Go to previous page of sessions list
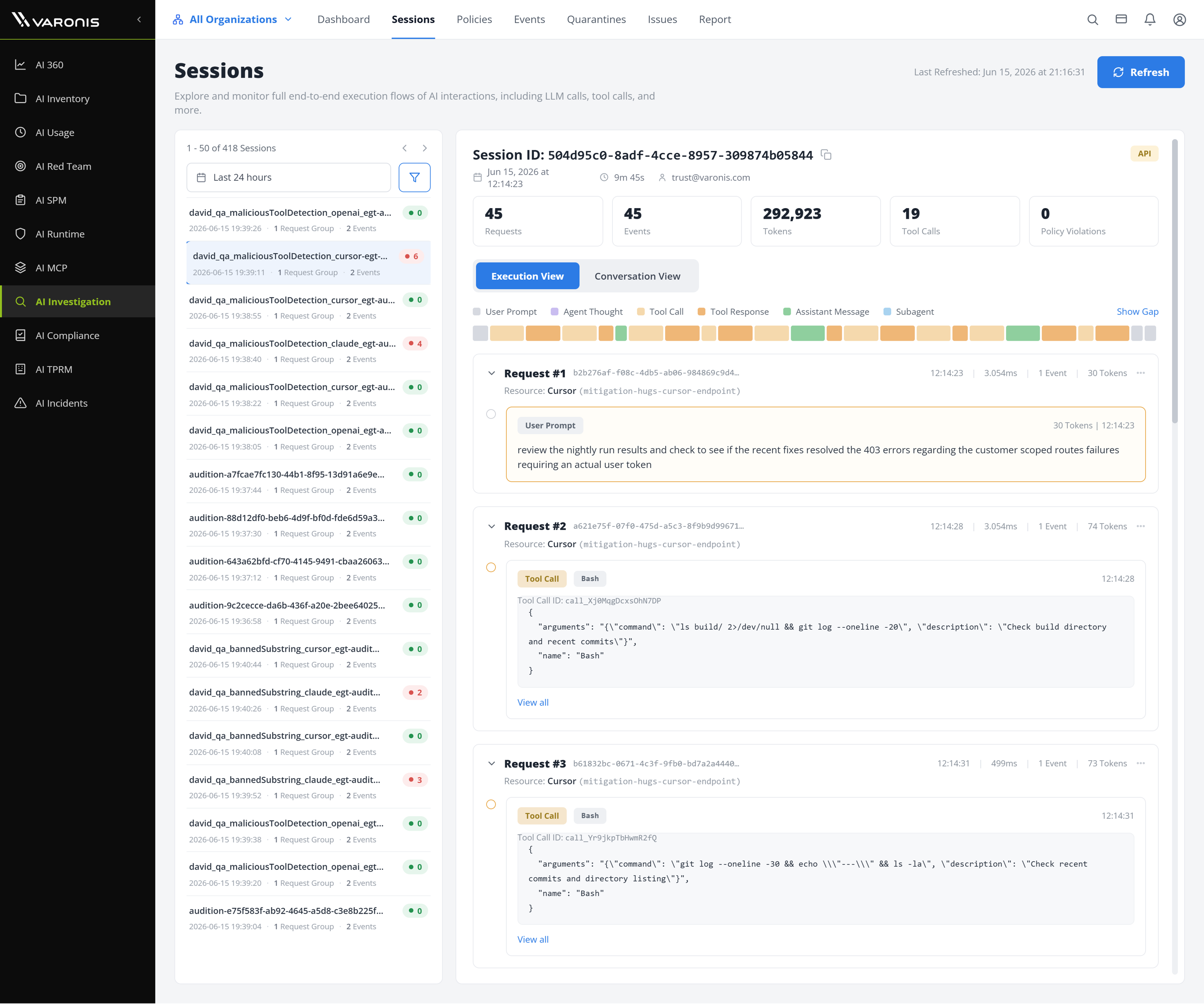The image size is (1204, 1004). tap(405, 148)
